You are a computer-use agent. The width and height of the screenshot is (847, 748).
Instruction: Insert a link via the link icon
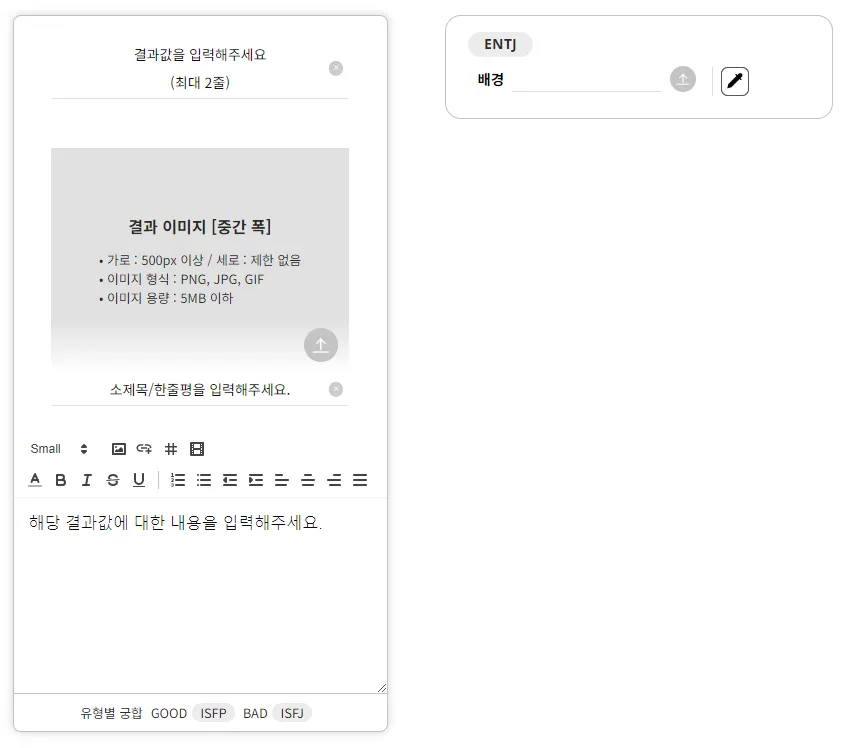click(144, 449)
